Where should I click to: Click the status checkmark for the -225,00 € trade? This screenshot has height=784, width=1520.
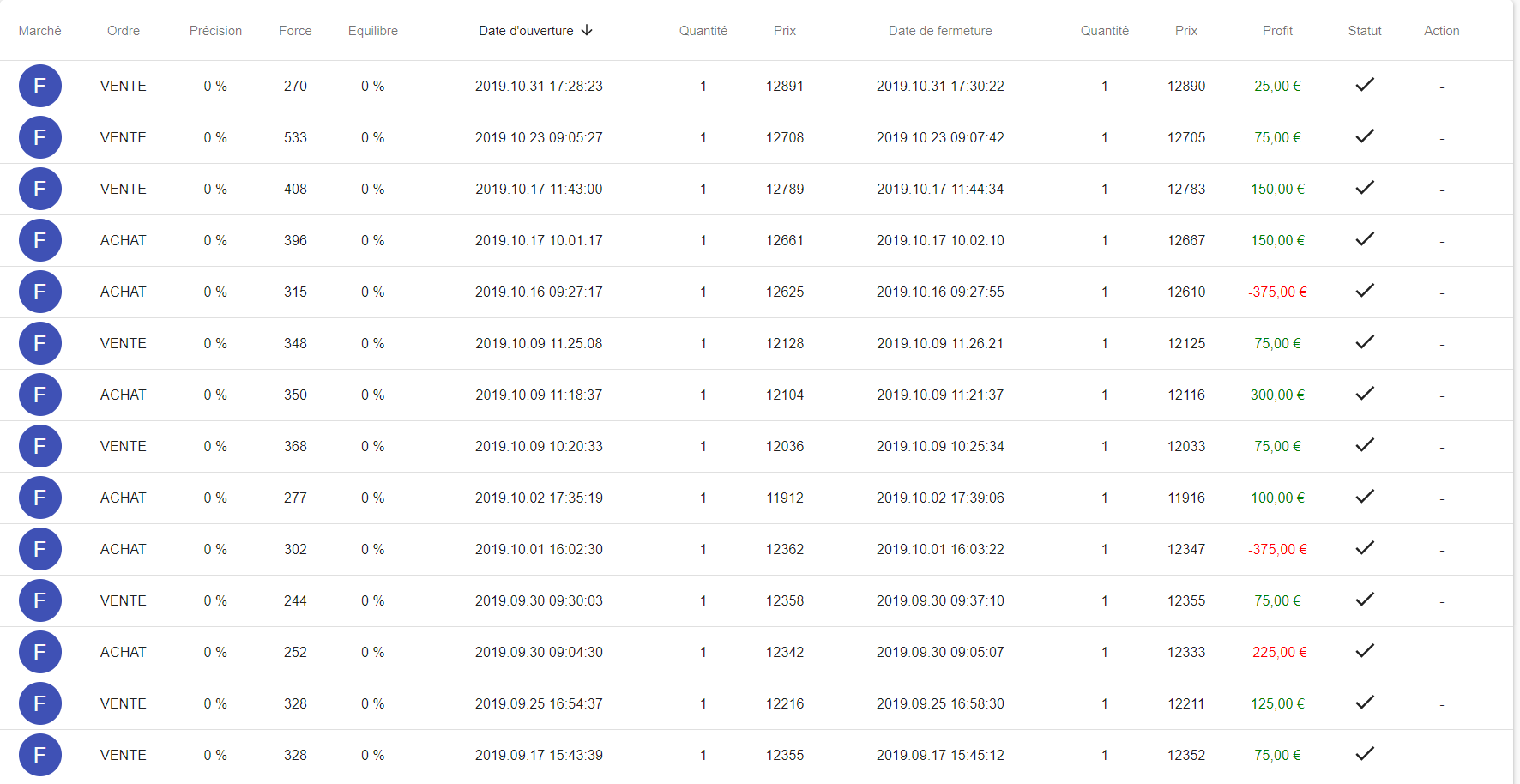[1364, 651]
